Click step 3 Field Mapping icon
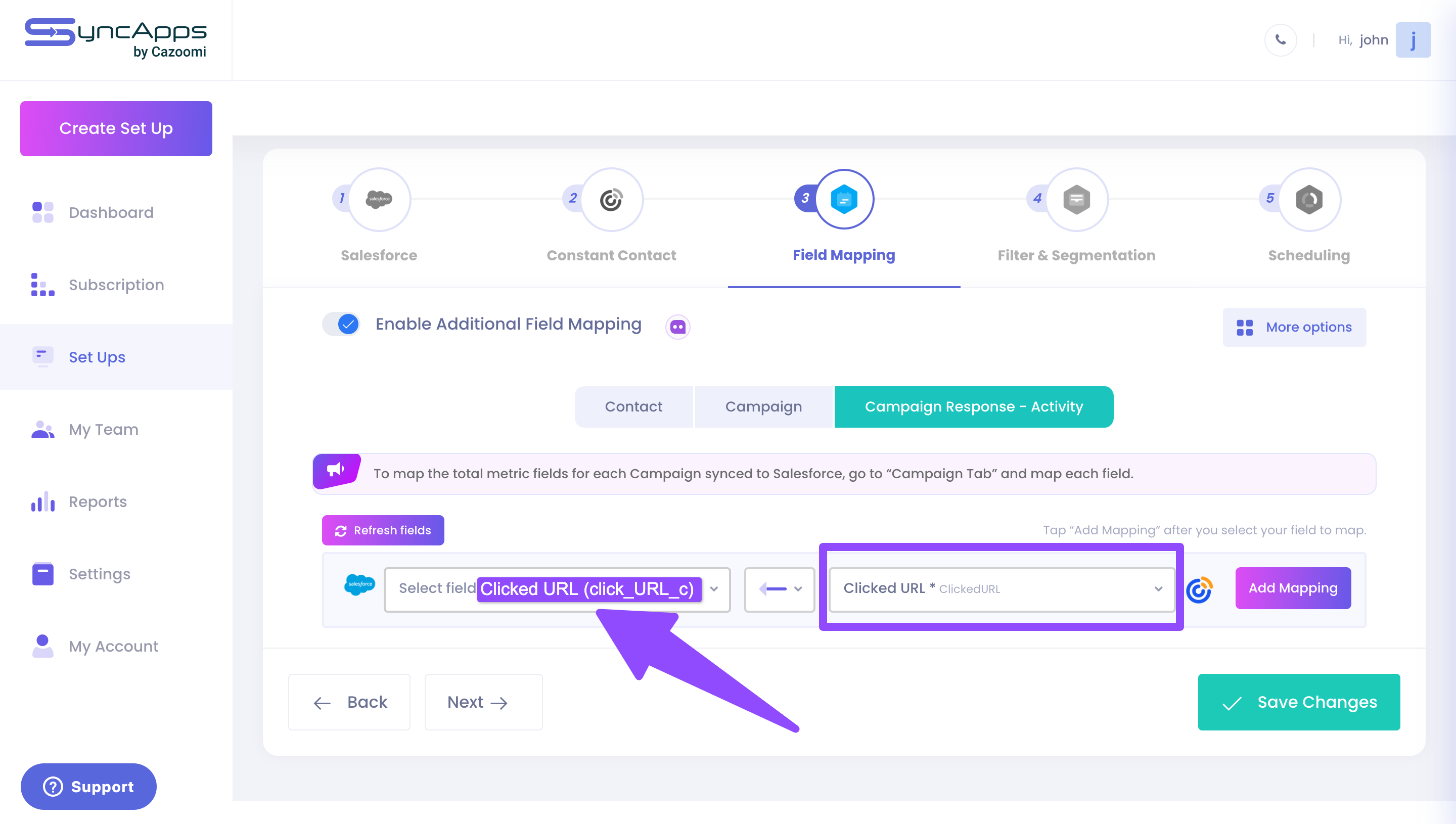The height and width of the screenshot is (824, 1456). point(844,199)
